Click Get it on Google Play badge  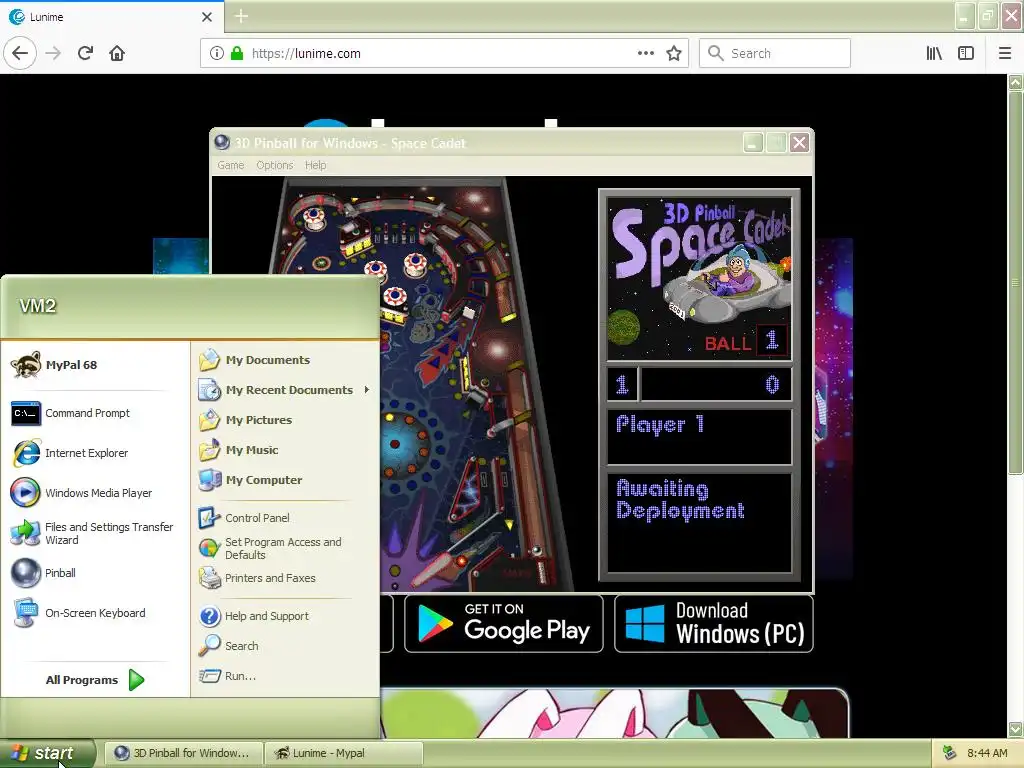point(504,623)
